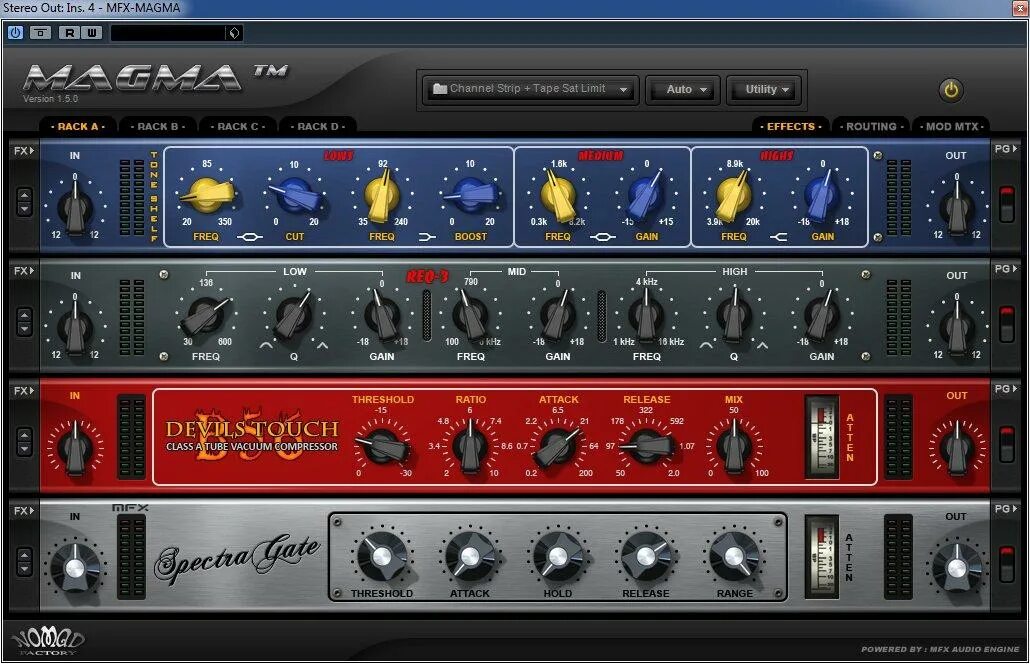1030x664 pixels.
Task: Click the Nomad Factory logo
Action: coord(48,641)
